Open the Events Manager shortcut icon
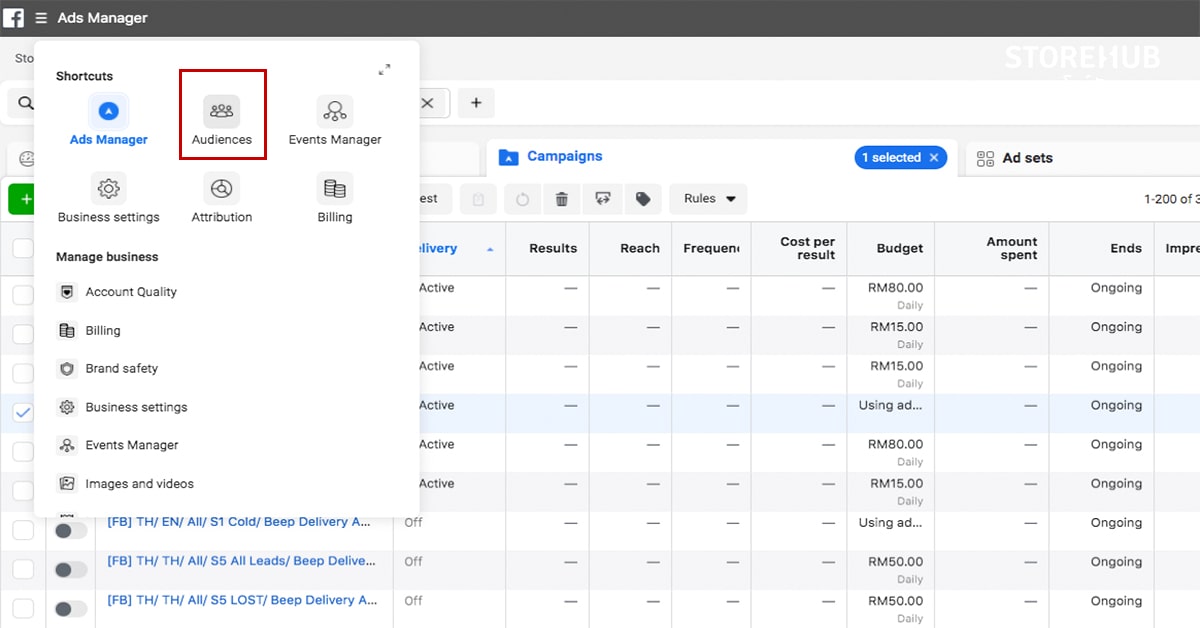The width and height of the screenshot is (1200, 628). click(x=334, y=111)
